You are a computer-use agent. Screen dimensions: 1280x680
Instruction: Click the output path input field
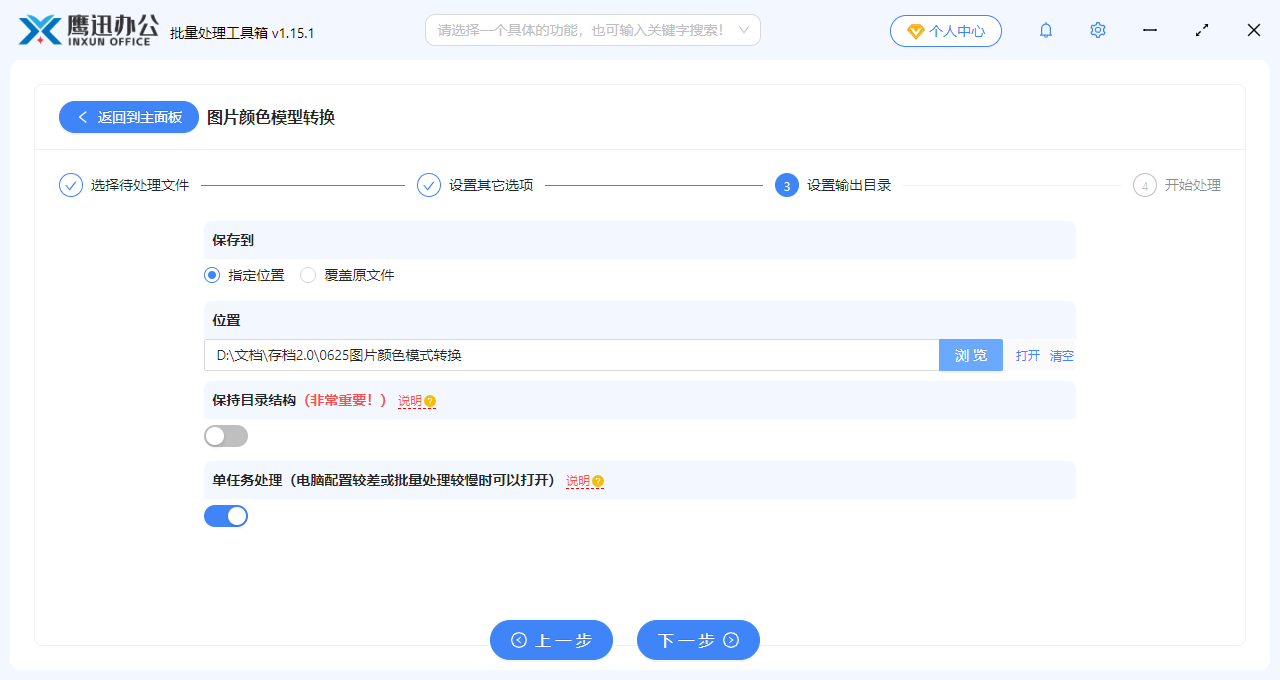coord(571,355)
